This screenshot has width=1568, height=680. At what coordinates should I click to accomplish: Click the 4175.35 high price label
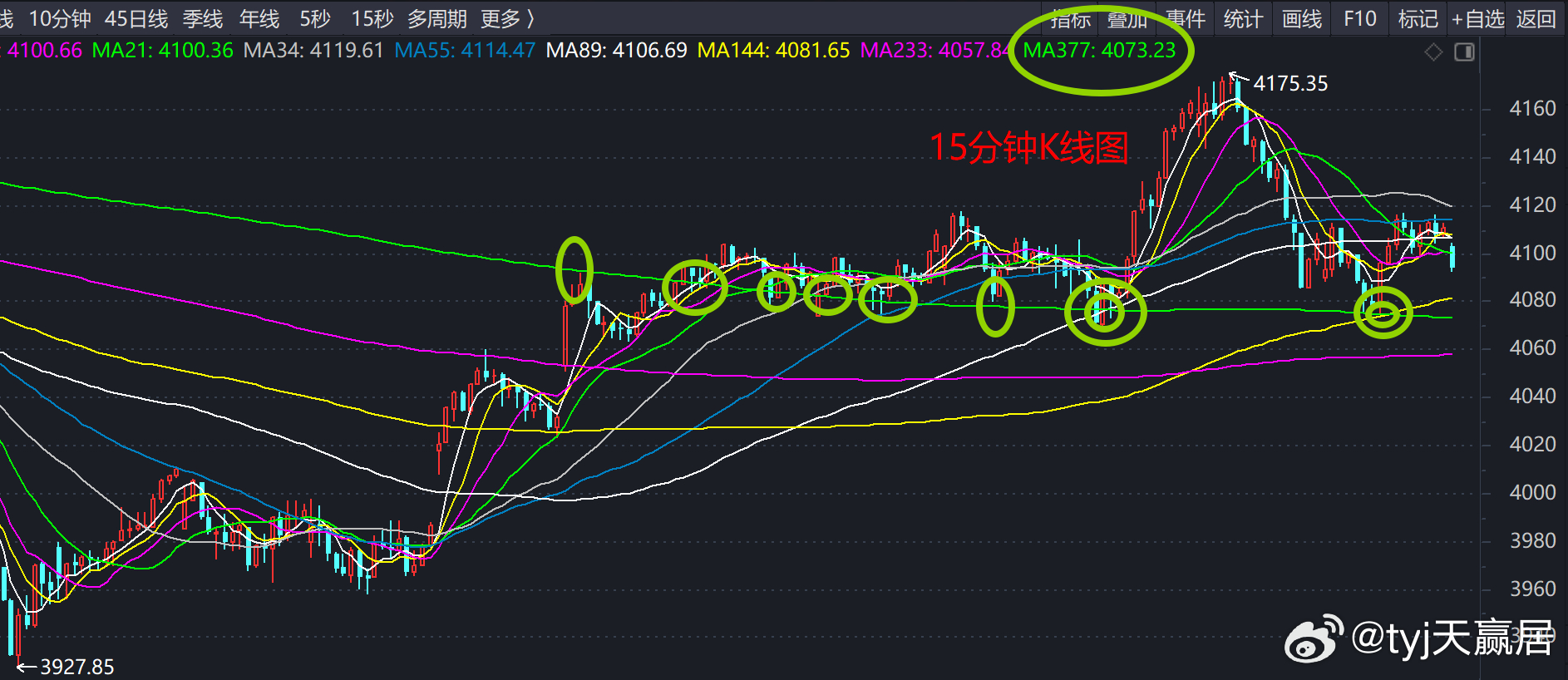click(x=1290, y=83)
